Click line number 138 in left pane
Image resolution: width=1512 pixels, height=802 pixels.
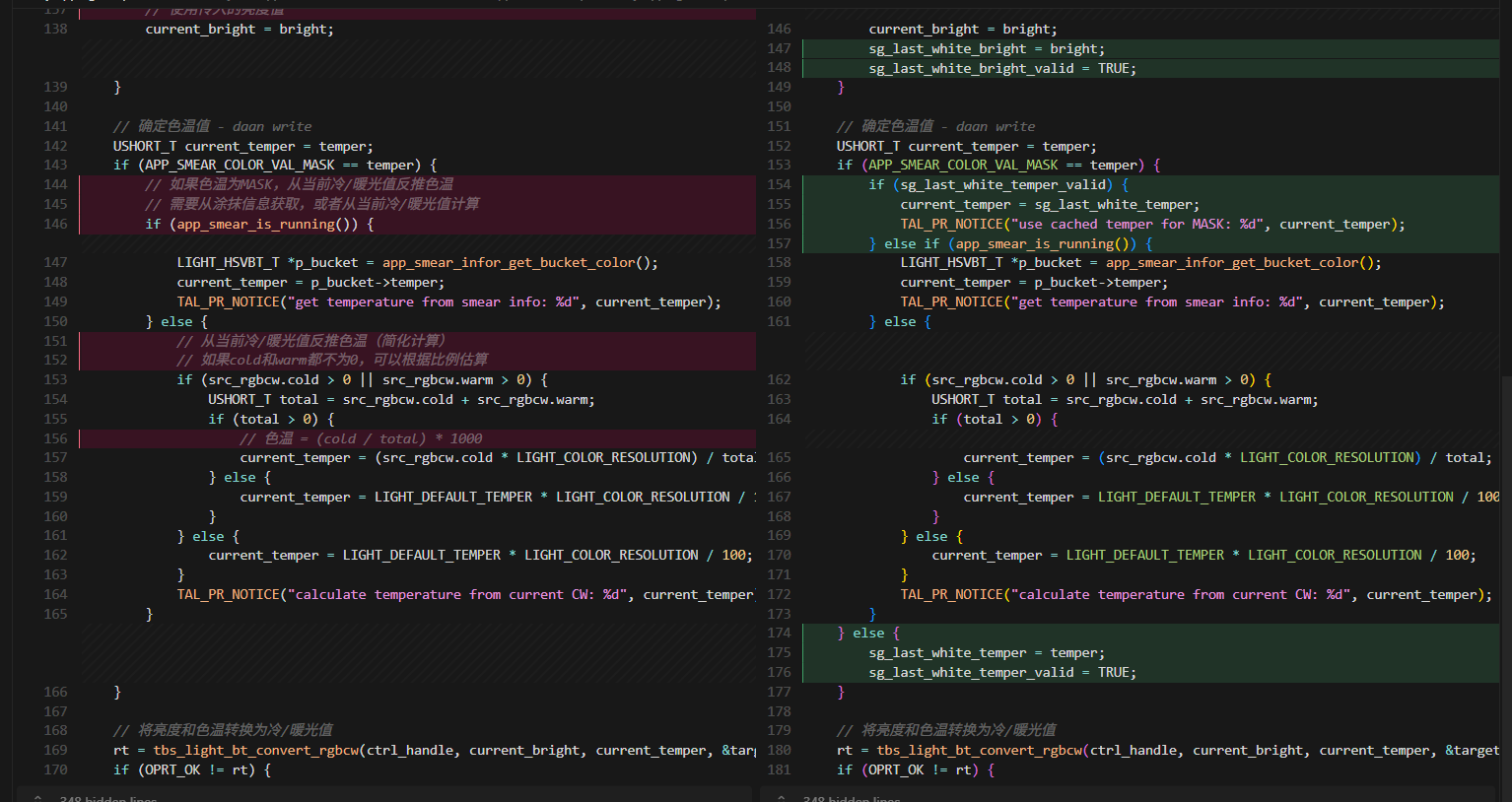click(x=55, y=29)
